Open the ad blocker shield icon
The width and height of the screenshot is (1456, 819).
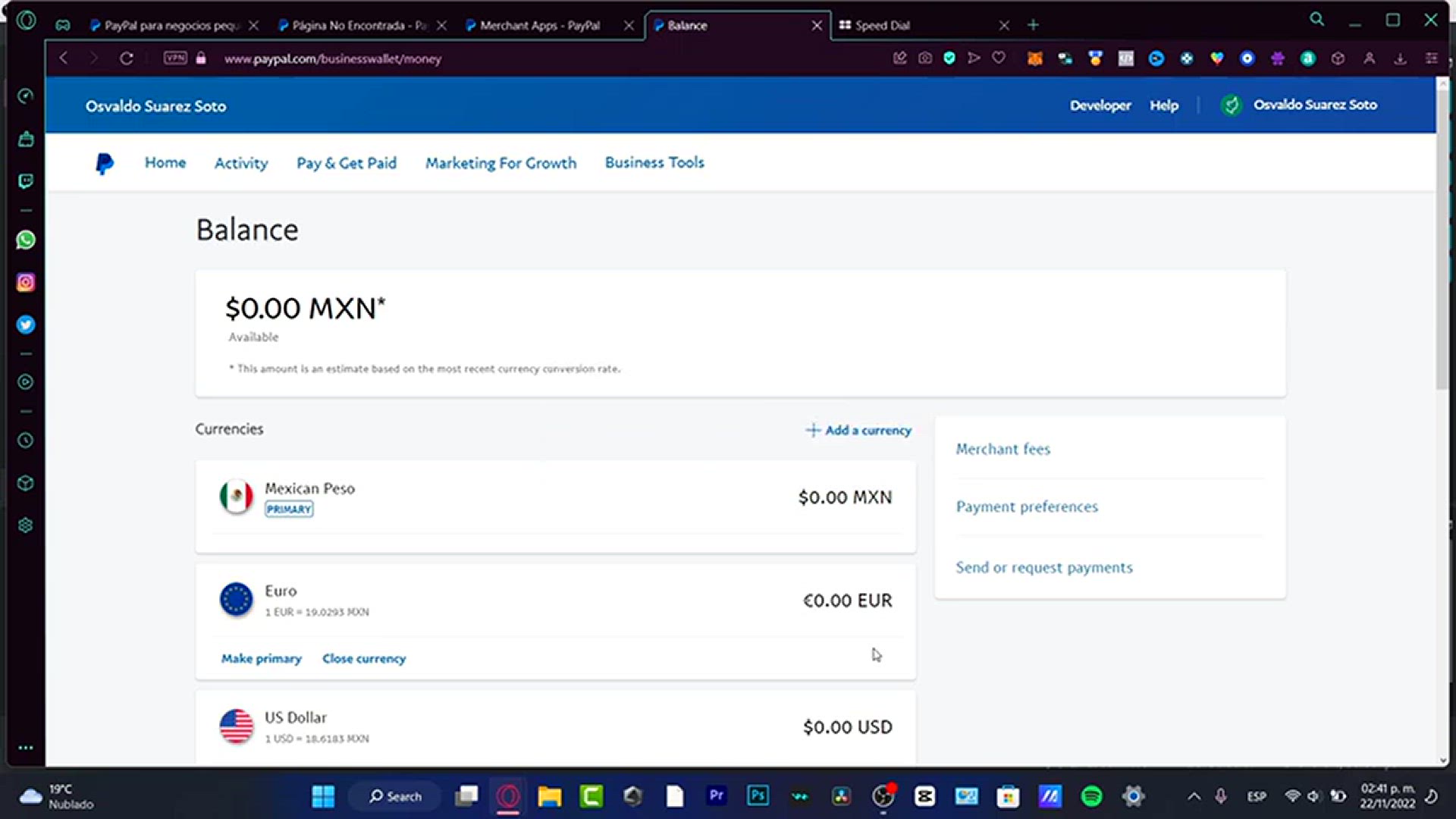(x=949, y=58)
